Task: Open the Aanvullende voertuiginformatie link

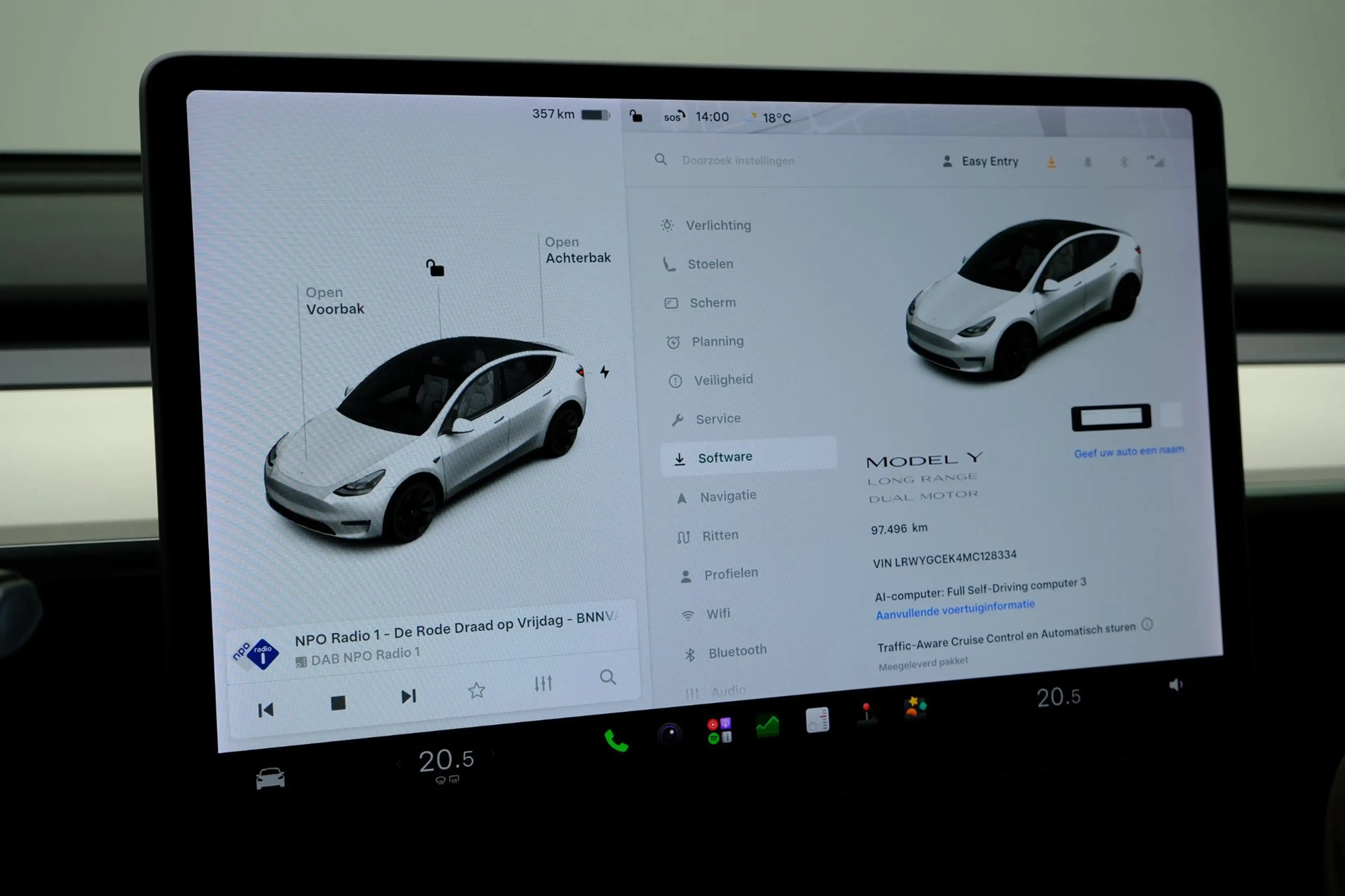Action: pos(954,609)
